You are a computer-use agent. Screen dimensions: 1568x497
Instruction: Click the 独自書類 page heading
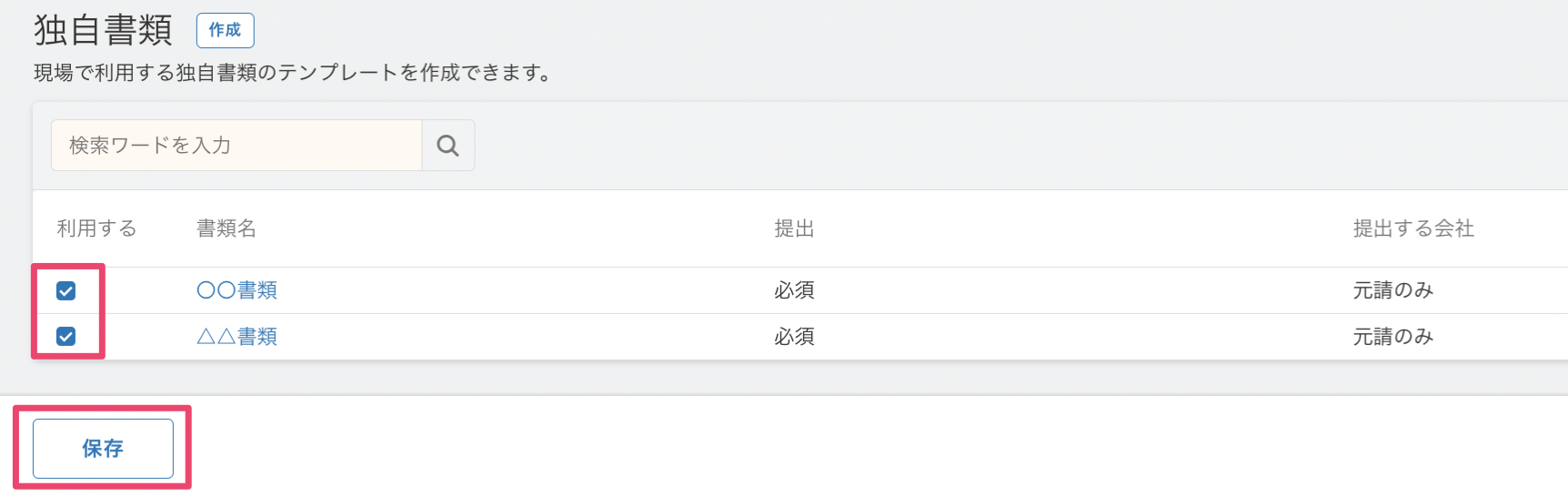click(x=103, y=30)
